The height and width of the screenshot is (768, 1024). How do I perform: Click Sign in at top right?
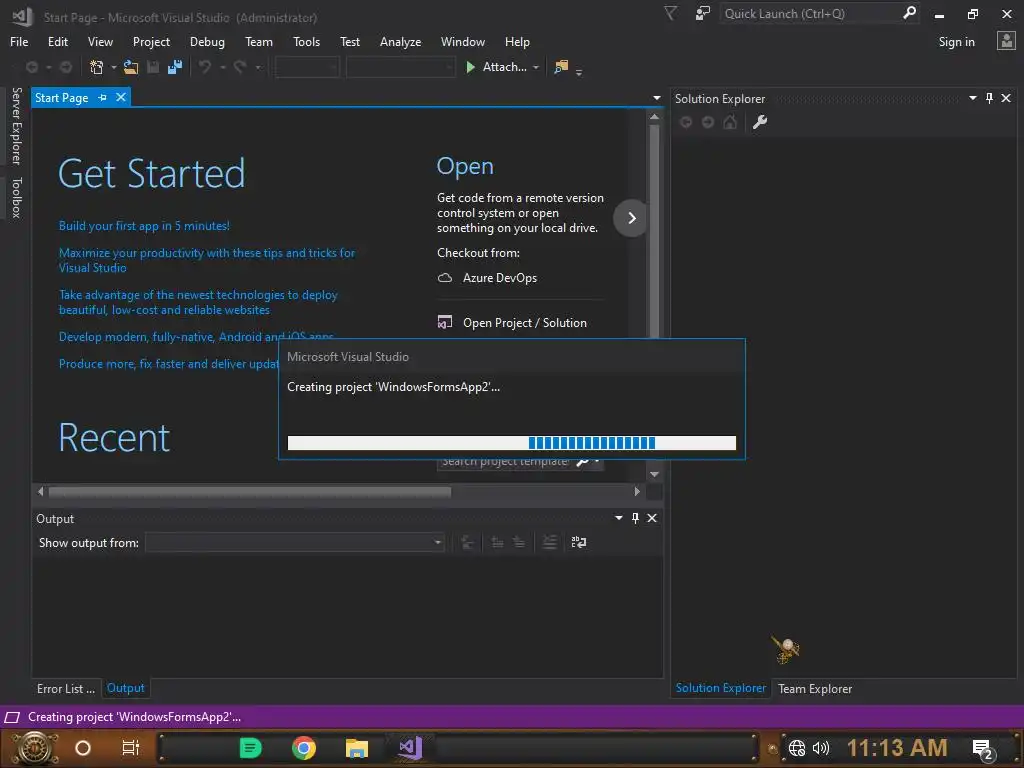pos(956,42)
